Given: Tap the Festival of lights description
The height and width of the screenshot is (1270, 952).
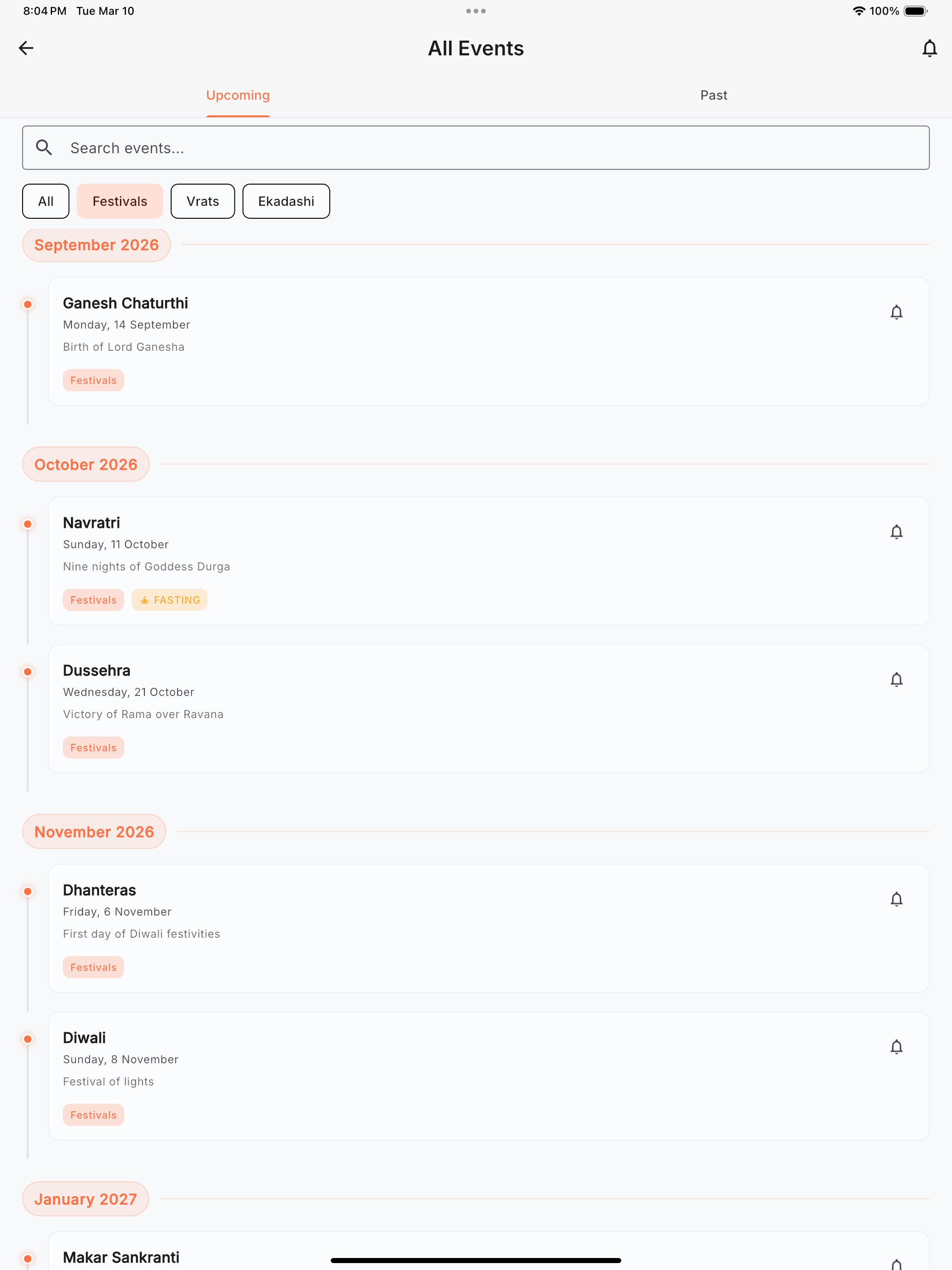Looking at the screenshot, I should [108, 1082].
